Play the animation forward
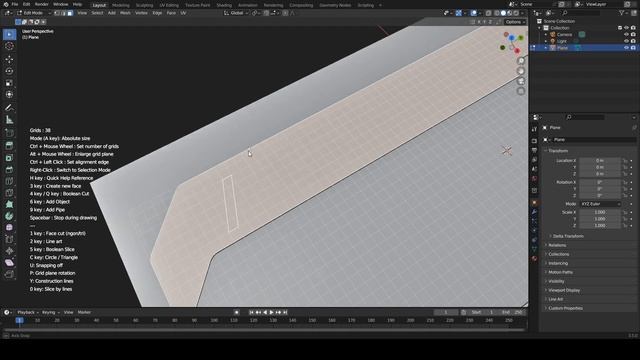Viewport: 640px width, 360px height. pos(271,312)
